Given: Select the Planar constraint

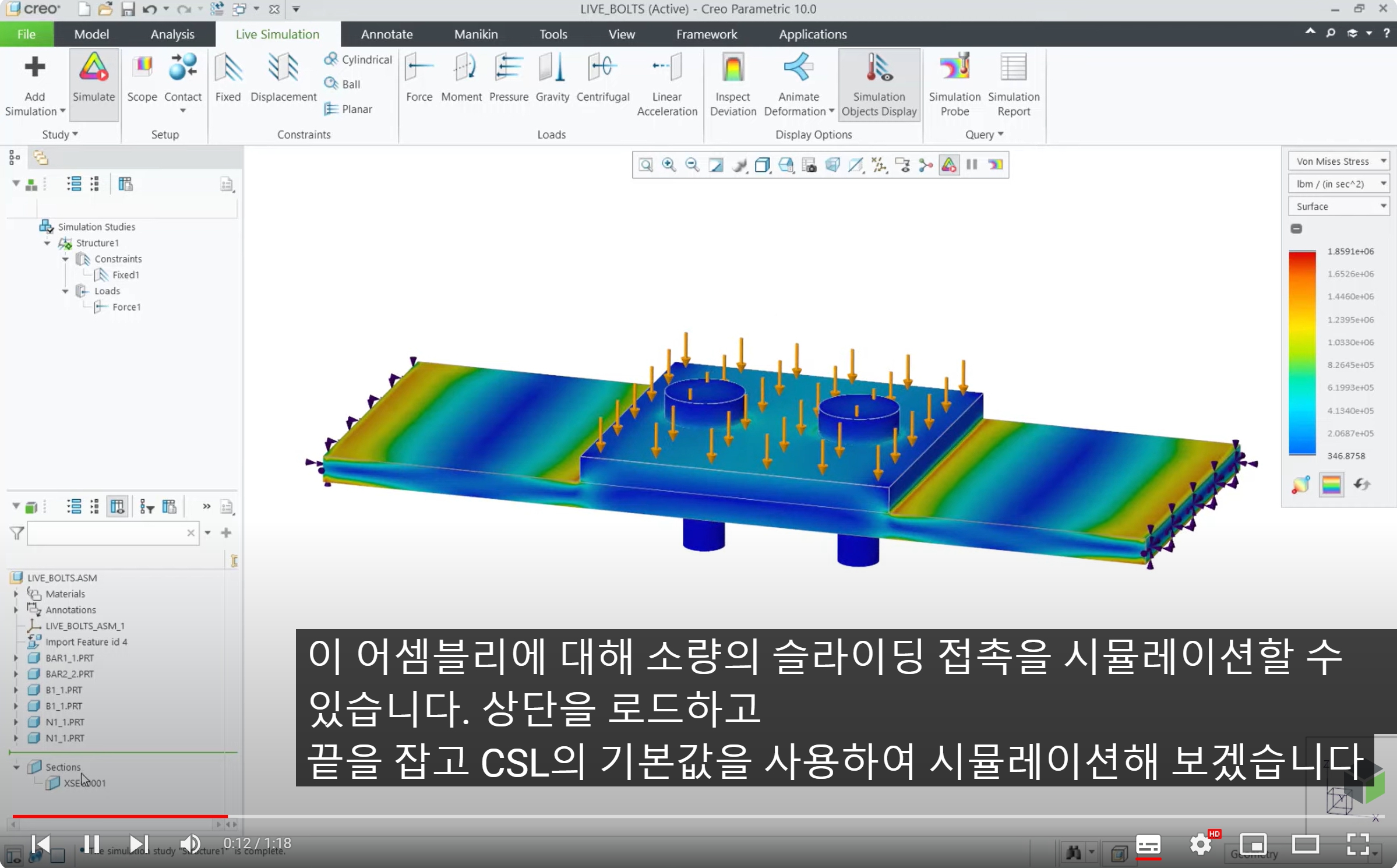Looking at the screenshot, I should tap(348, 109).
